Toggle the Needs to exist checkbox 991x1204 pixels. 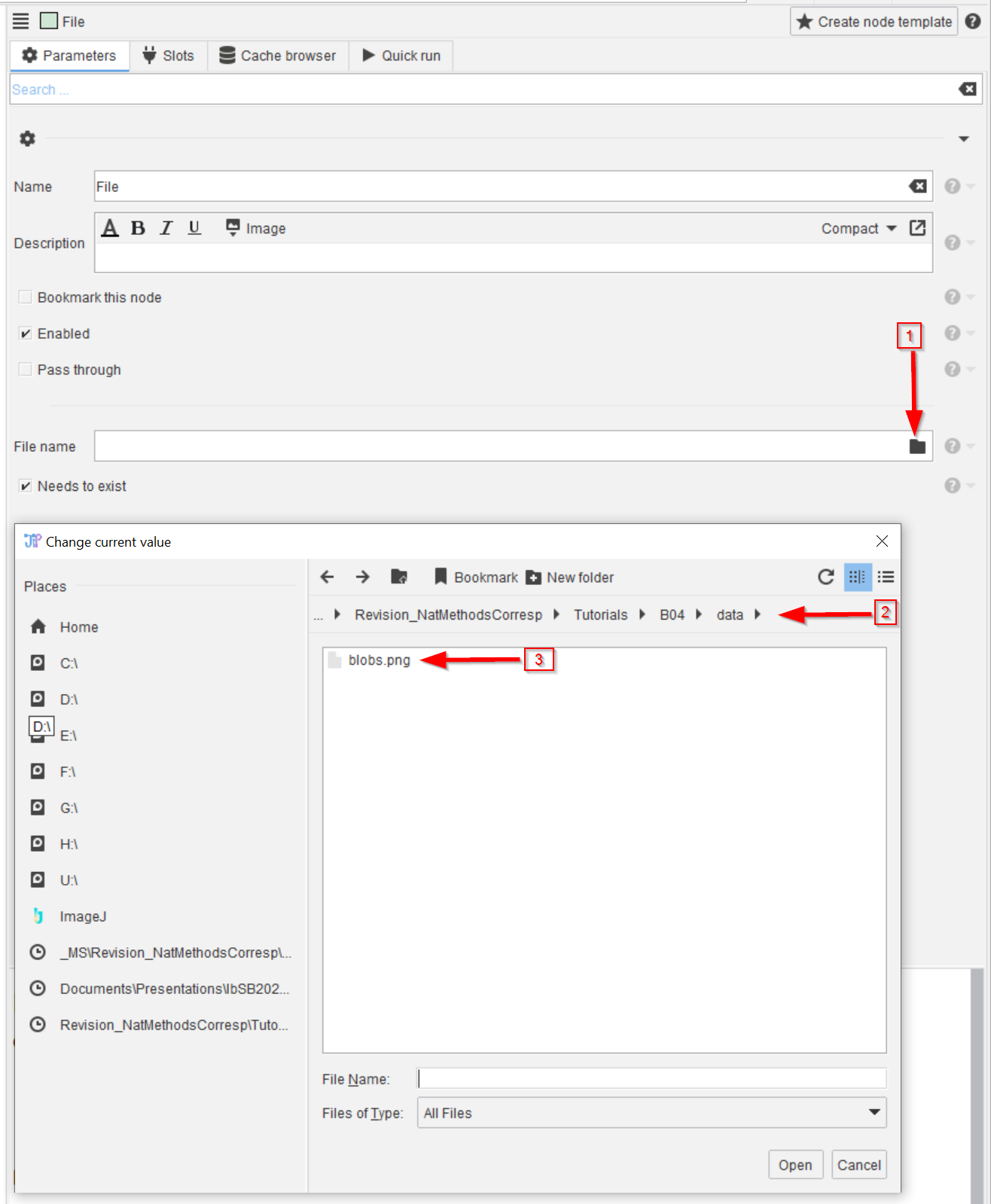click(26, 486)
